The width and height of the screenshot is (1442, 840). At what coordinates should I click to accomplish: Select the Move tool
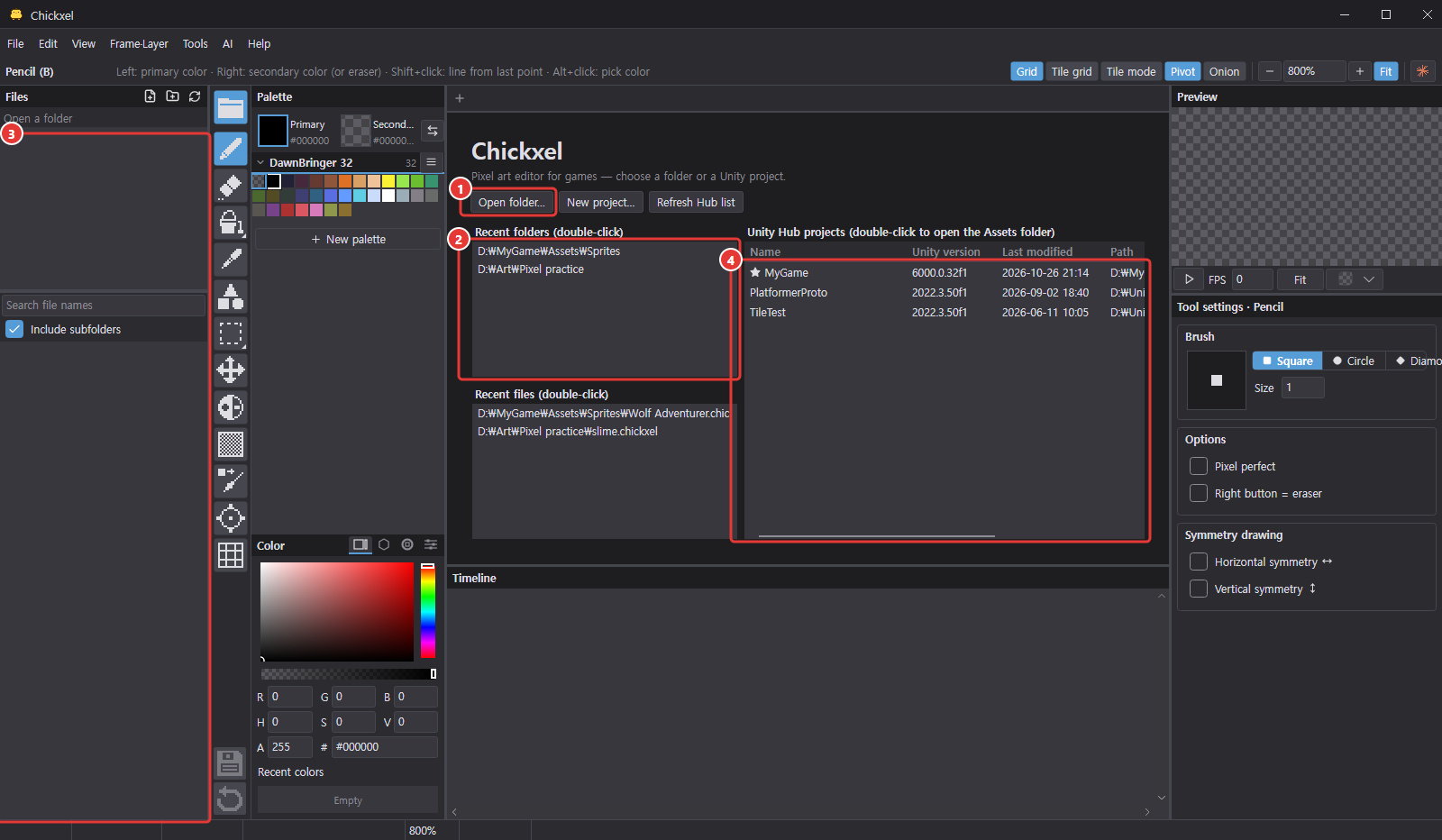pyautogui.click(x=231, y=370)
